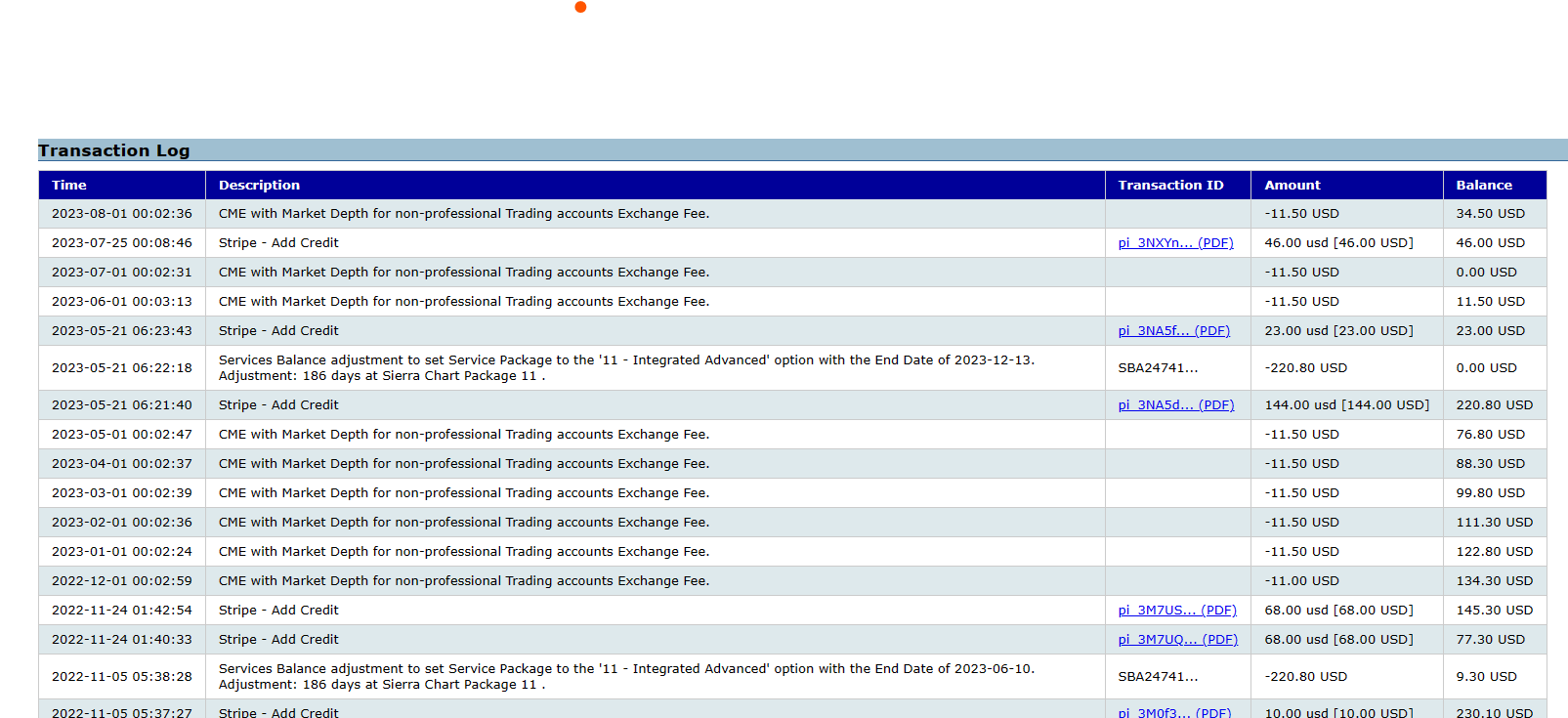The image size is (1568, 718).
Task: Click the balance cell reading 111.30 USD
Action: click(x=1494, y=523)
